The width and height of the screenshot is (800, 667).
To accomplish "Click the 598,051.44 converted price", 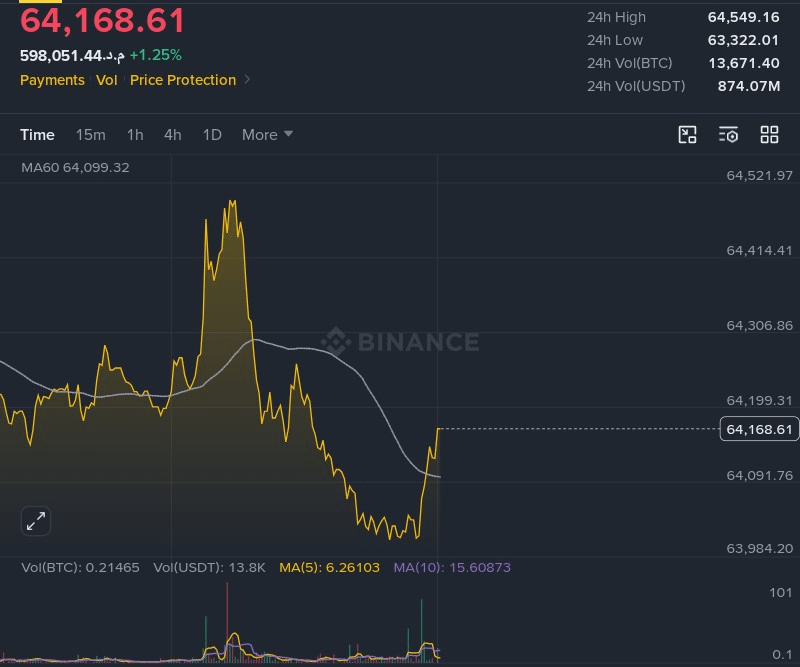I will click(72, 56).
